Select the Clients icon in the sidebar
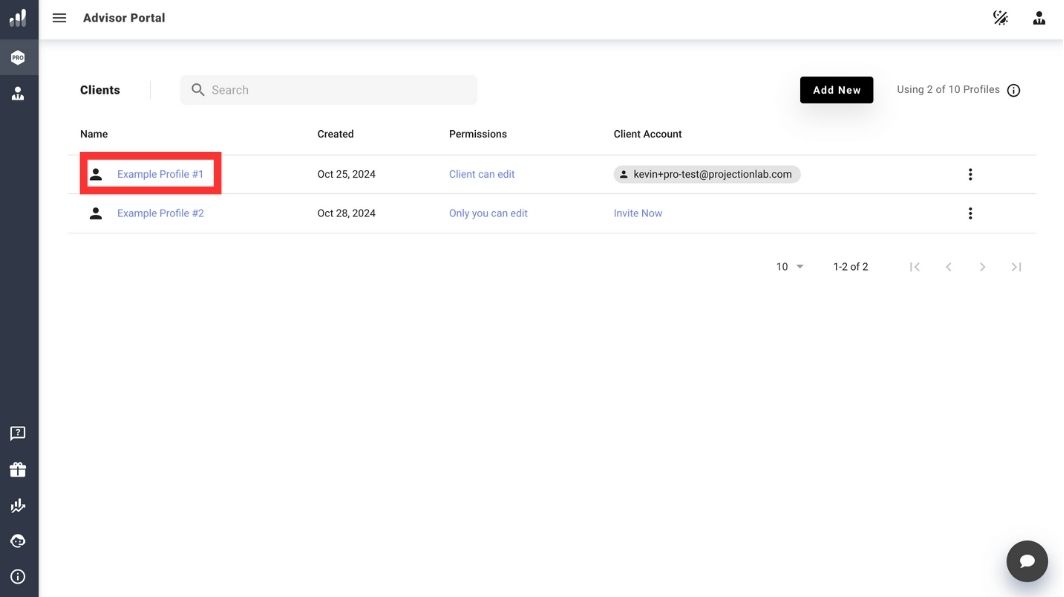Screen dimensions: 1064x597 pyautogui.click(x=16, y=92)
